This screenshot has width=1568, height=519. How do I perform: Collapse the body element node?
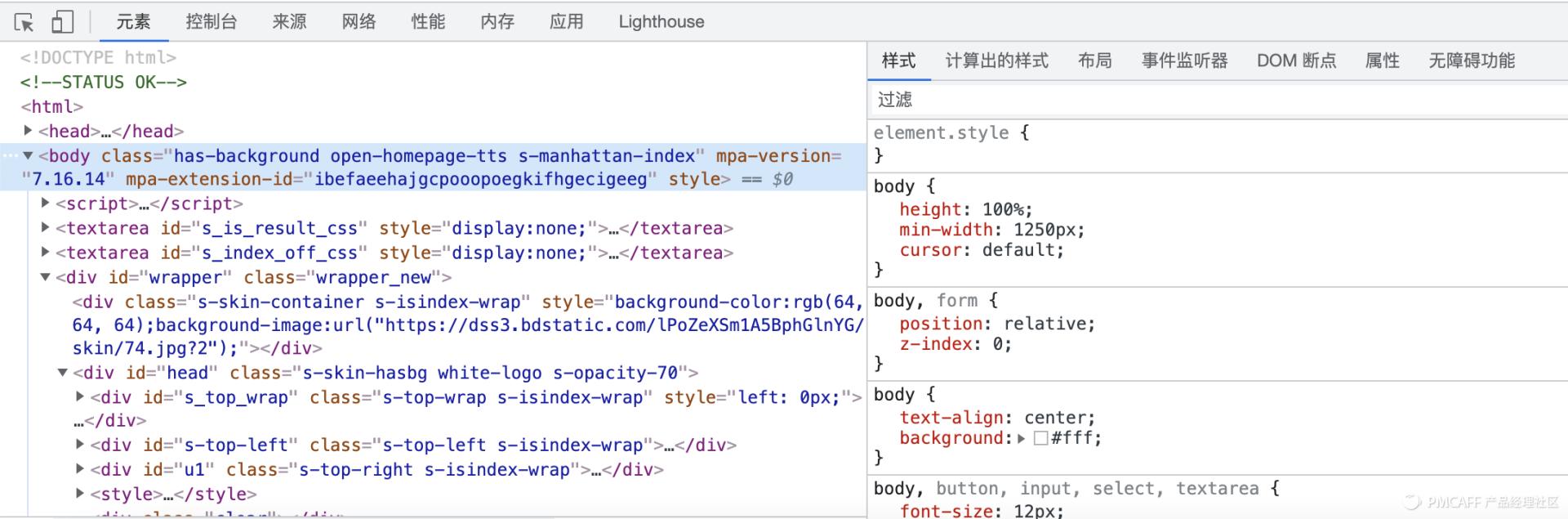click(28, 155)
